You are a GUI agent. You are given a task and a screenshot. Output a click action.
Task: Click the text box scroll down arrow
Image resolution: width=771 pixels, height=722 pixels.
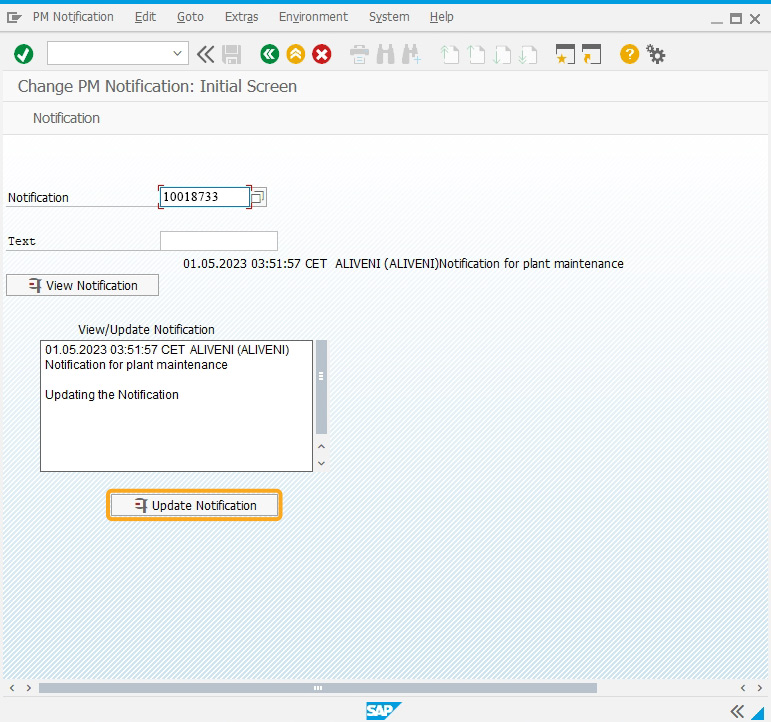(322, 463)
